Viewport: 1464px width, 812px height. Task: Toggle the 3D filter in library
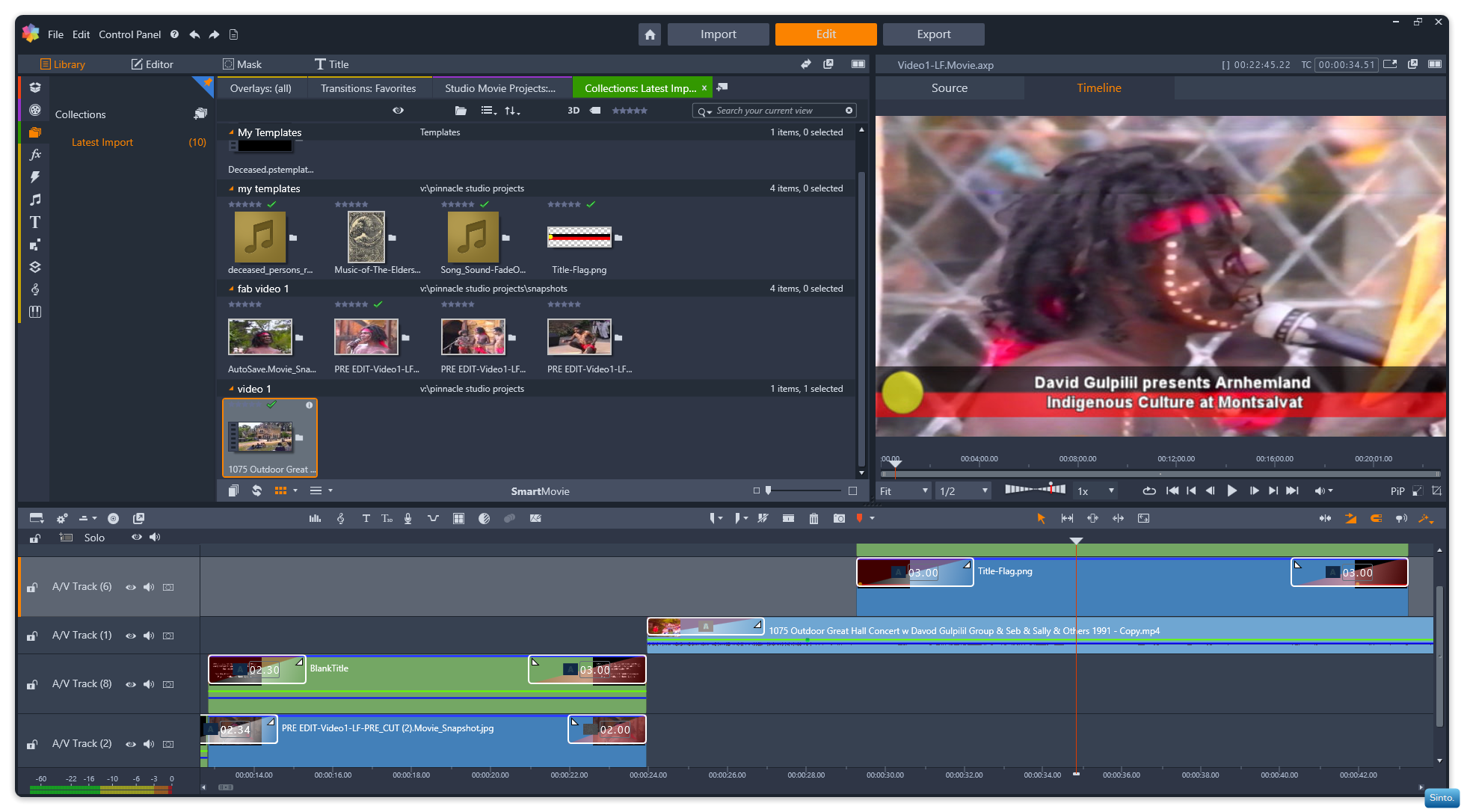click(x=573, y=111)
